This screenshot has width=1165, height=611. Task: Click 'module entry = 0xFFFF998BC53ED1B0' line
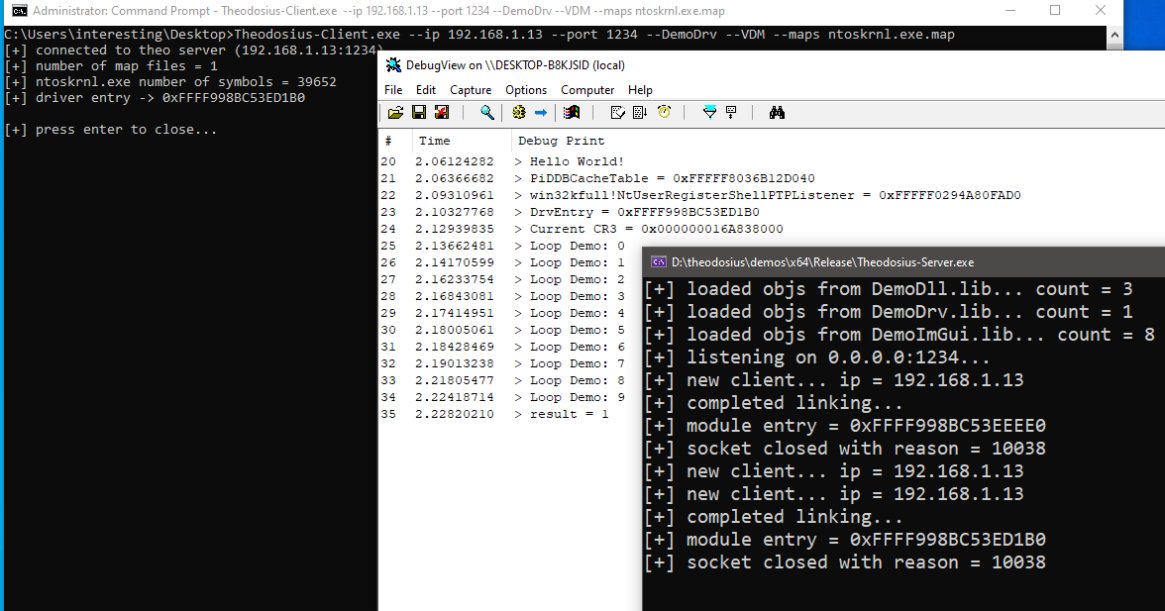coord(845,540)
